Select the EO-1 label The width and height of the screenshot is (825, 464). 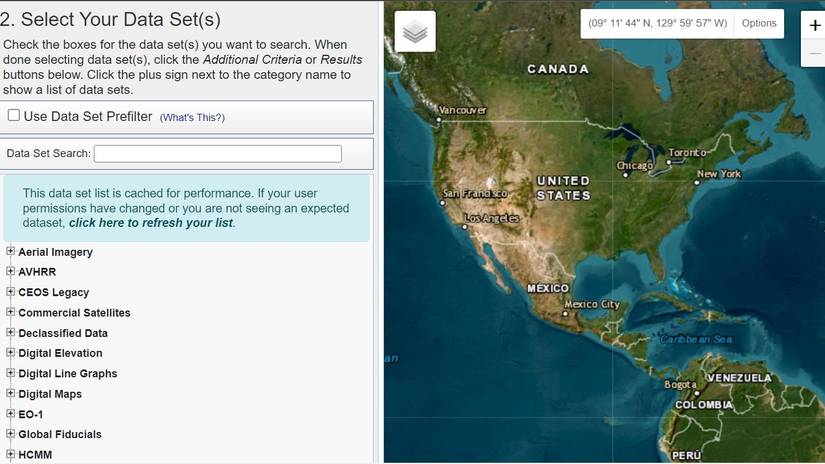(31, 415)
